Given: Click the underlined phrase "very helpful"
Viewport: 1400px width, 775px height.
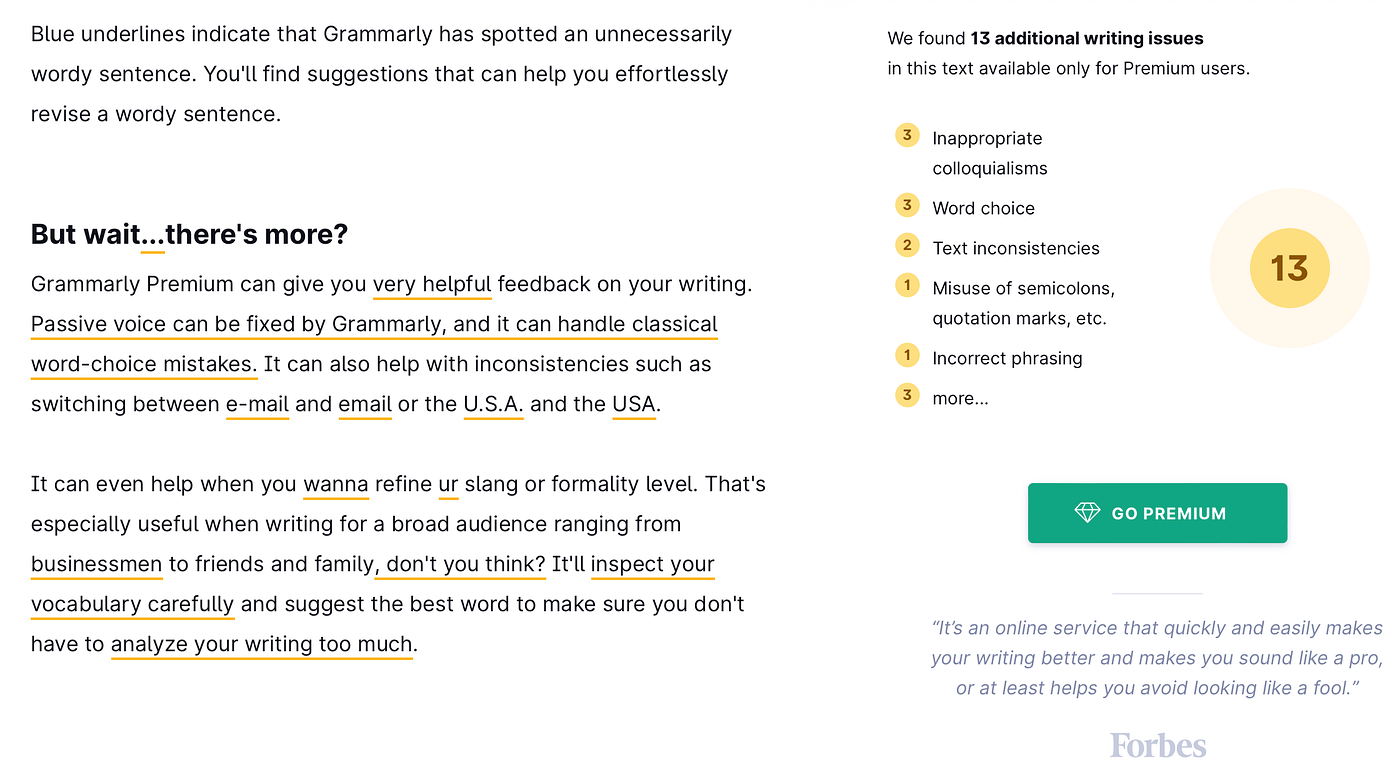Looking at the screenshot, I should [x=432, y=285].
